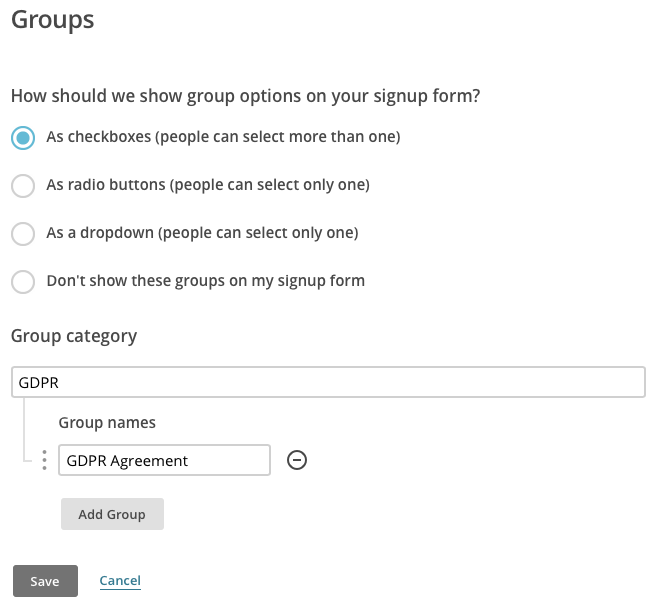The height and width of the screenshot is (606, 665).
Task: Choose the 'As radio buttons' radio option
Action: [23, 185]
